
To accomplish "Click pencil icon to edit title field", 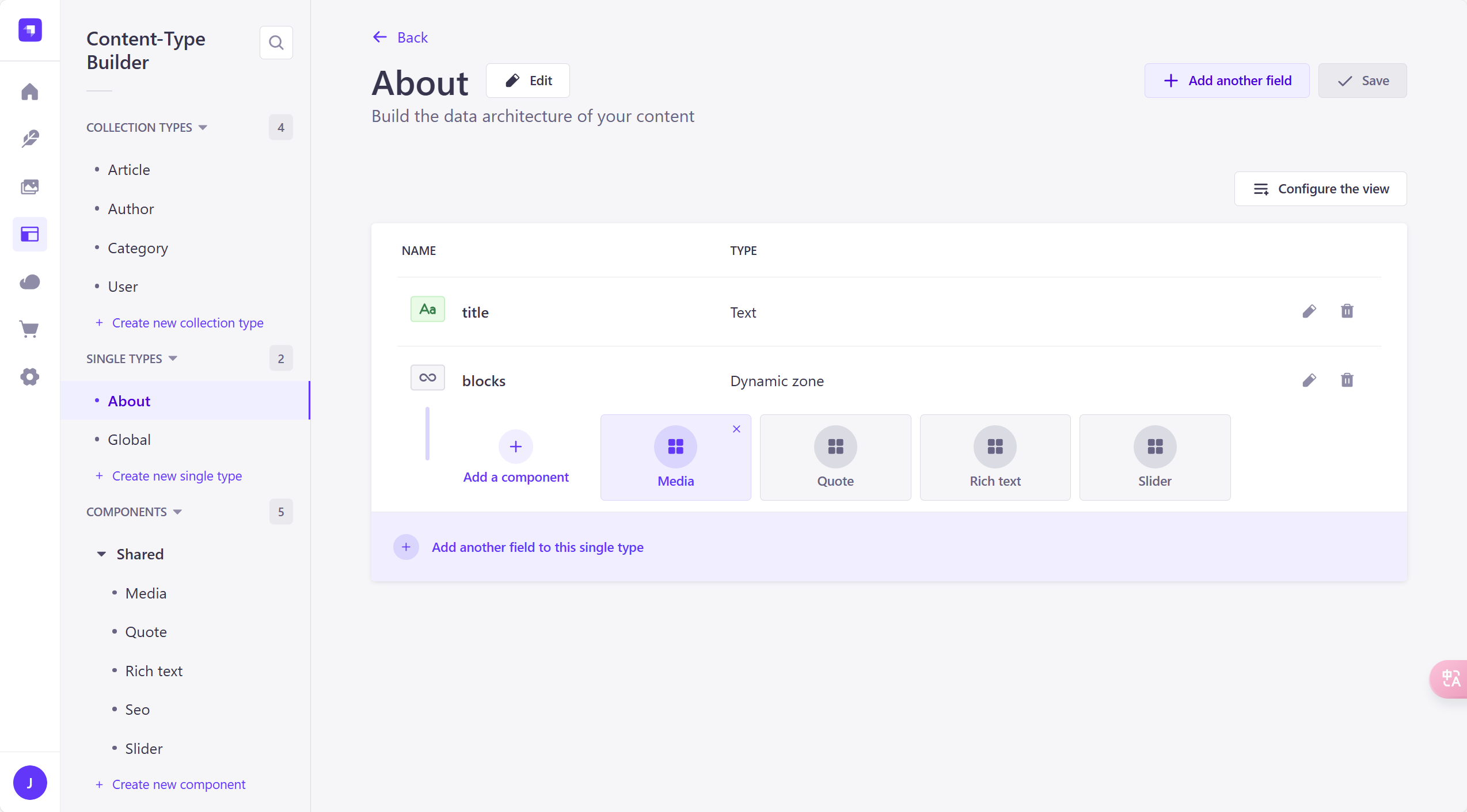I will tap(1309, 311).
